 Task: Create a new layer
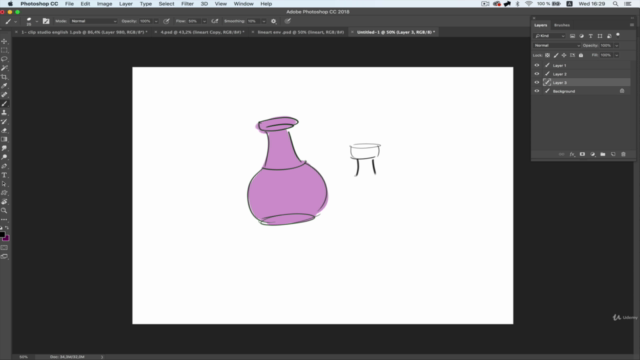(x=613, y=154)
